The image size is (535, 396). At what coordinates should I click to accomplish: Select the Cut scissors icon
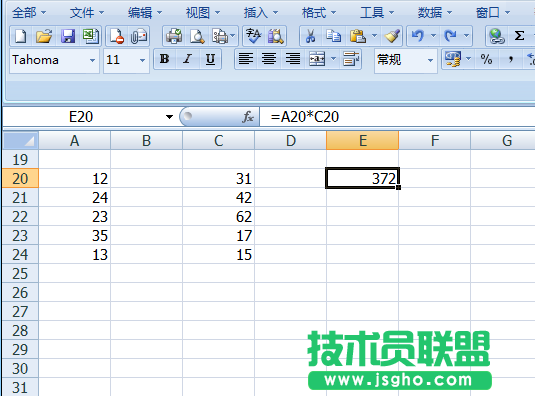[310, 36]
